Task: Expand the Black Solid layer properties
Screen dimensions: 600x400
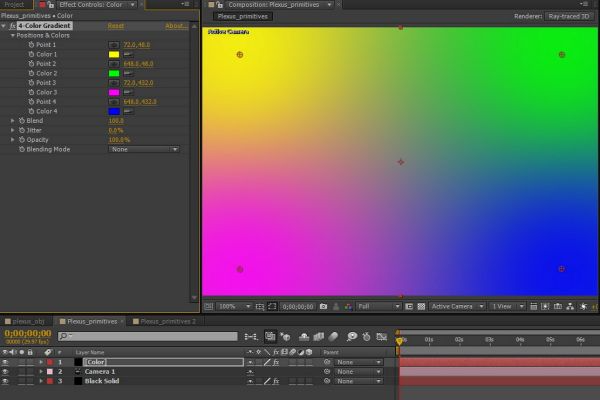Action: [x=41, y=381]
